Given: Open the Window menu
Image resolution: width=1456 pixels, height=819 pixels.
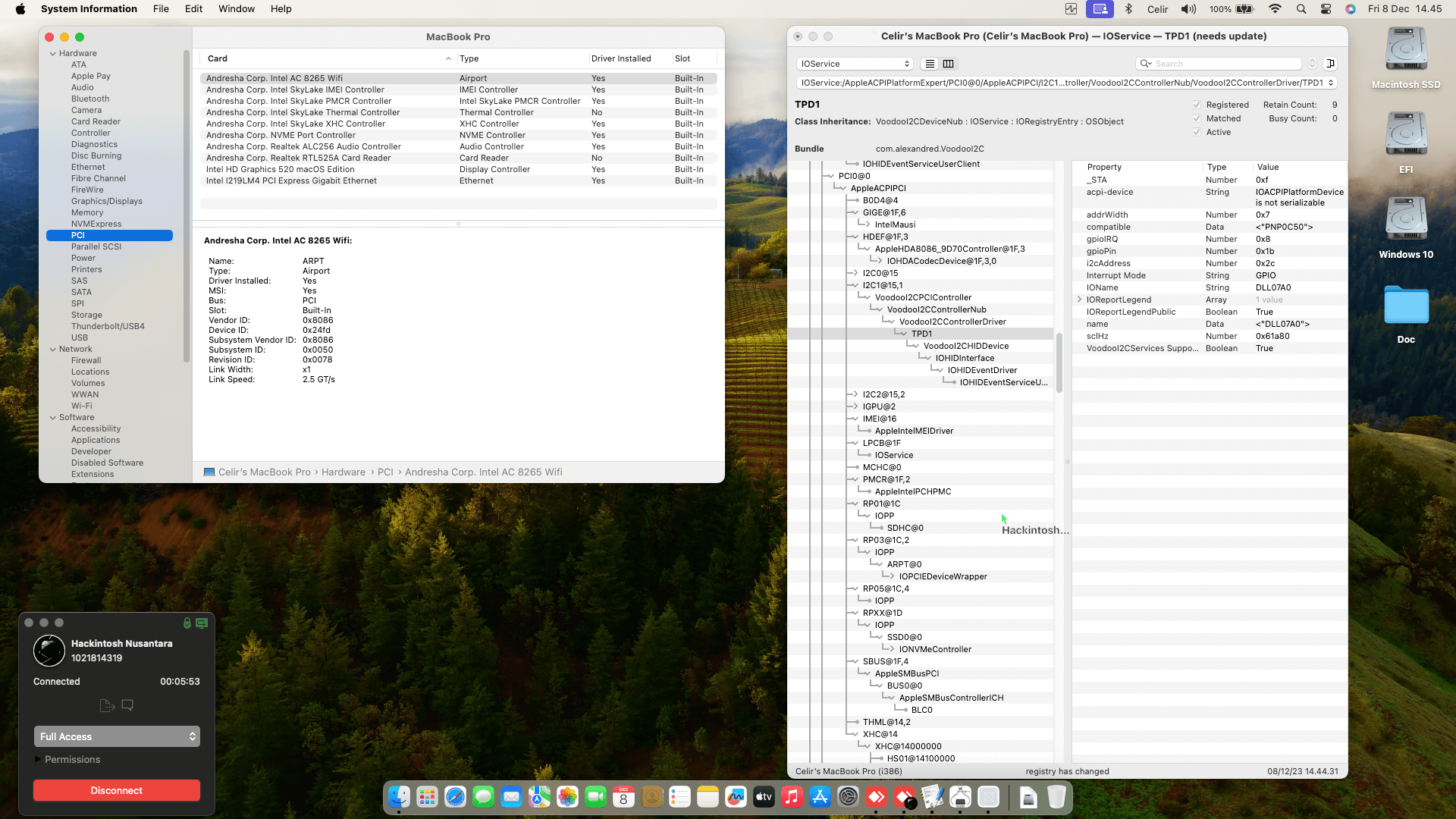Looking at the screenshot, I should pos(237,9).
